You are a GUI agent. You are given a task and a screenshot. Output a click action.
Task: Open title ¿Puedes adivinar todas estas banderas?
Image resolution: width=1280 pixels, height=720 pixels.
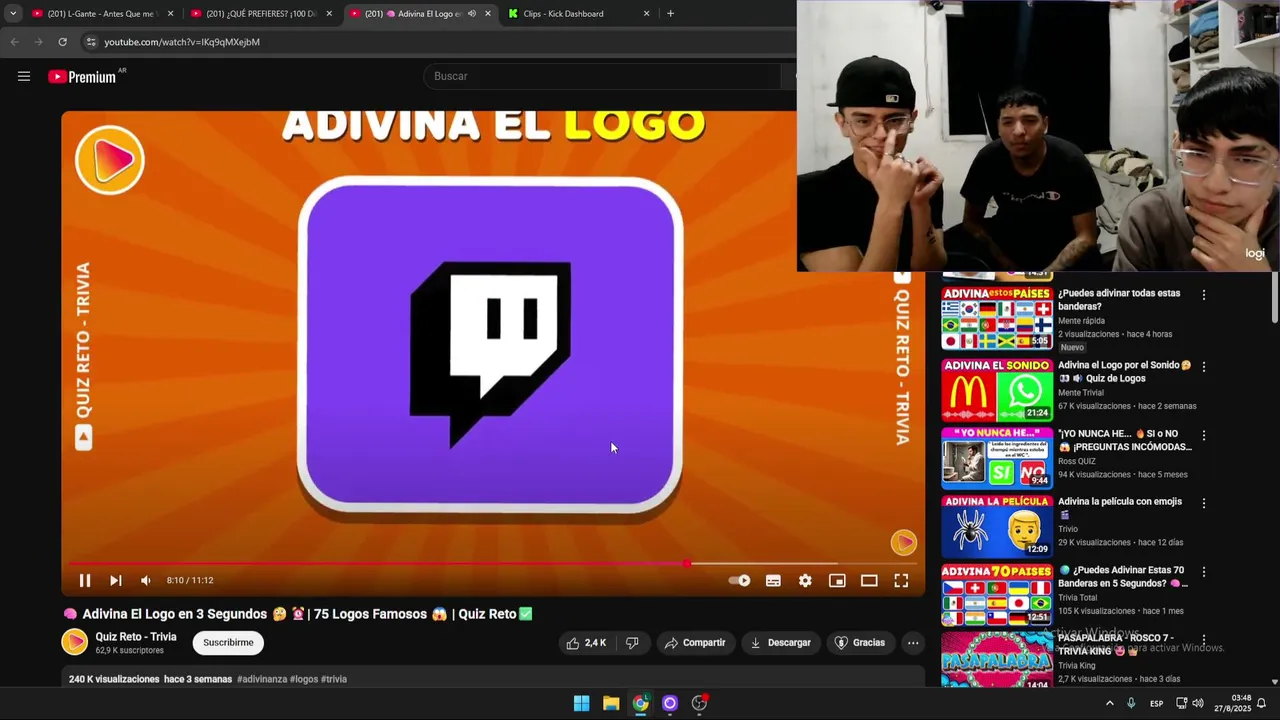pyautogui.click(x=1119, y=300)
